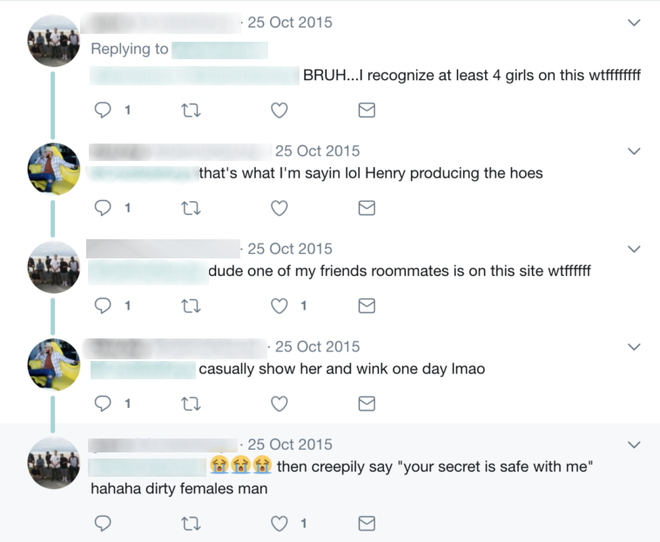
Task: Open timestamp link of 'Henry producing' tweet
Action: 317,151
